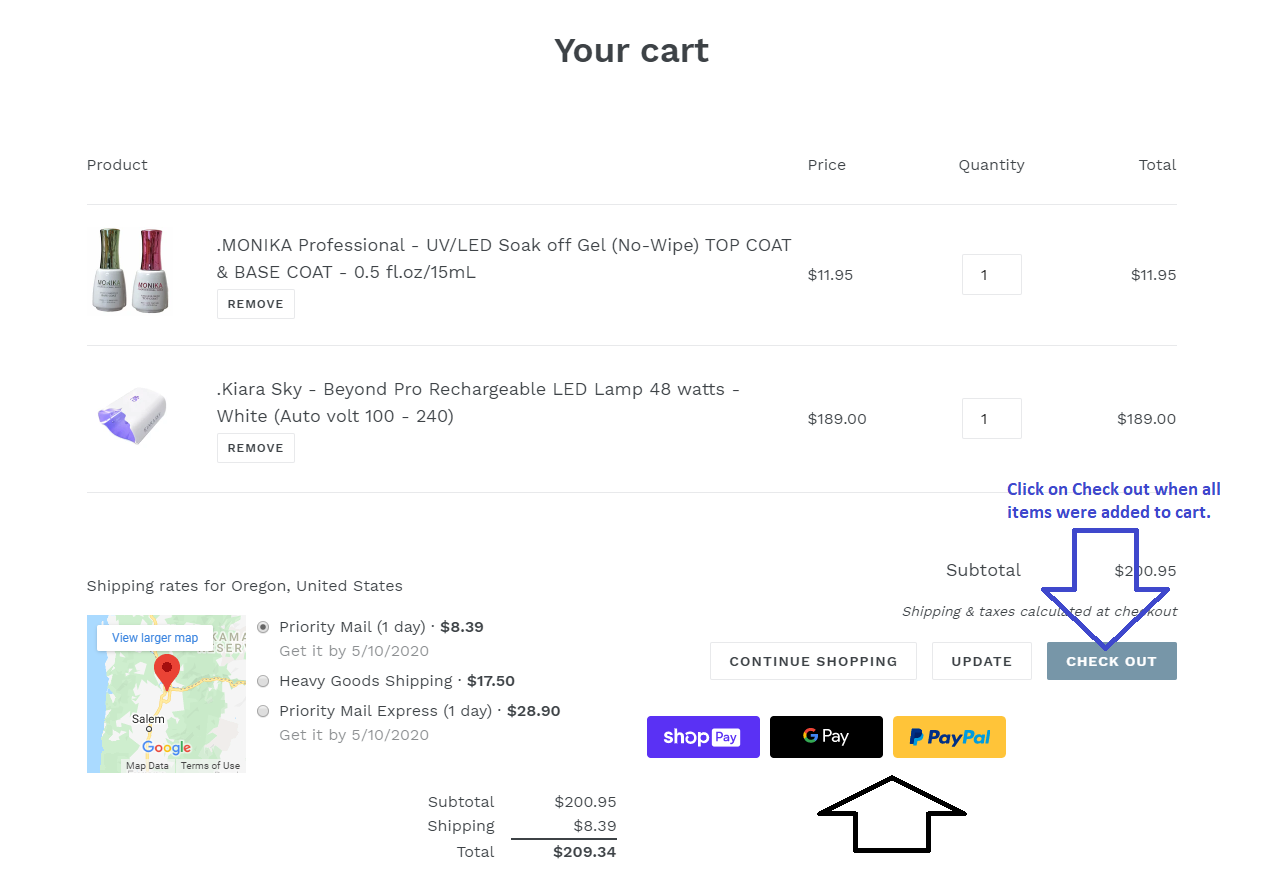1266x869 pixels.
Task: Remove the Kiara Sky lamp from cart
Action: [x=255, y=448]
